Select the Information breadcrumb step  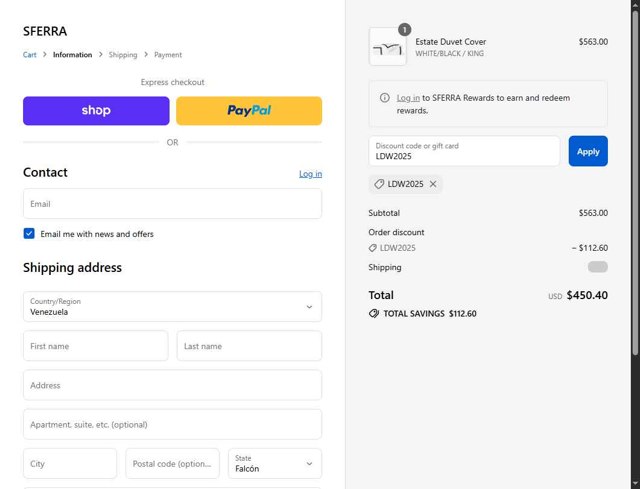point(72,55)
